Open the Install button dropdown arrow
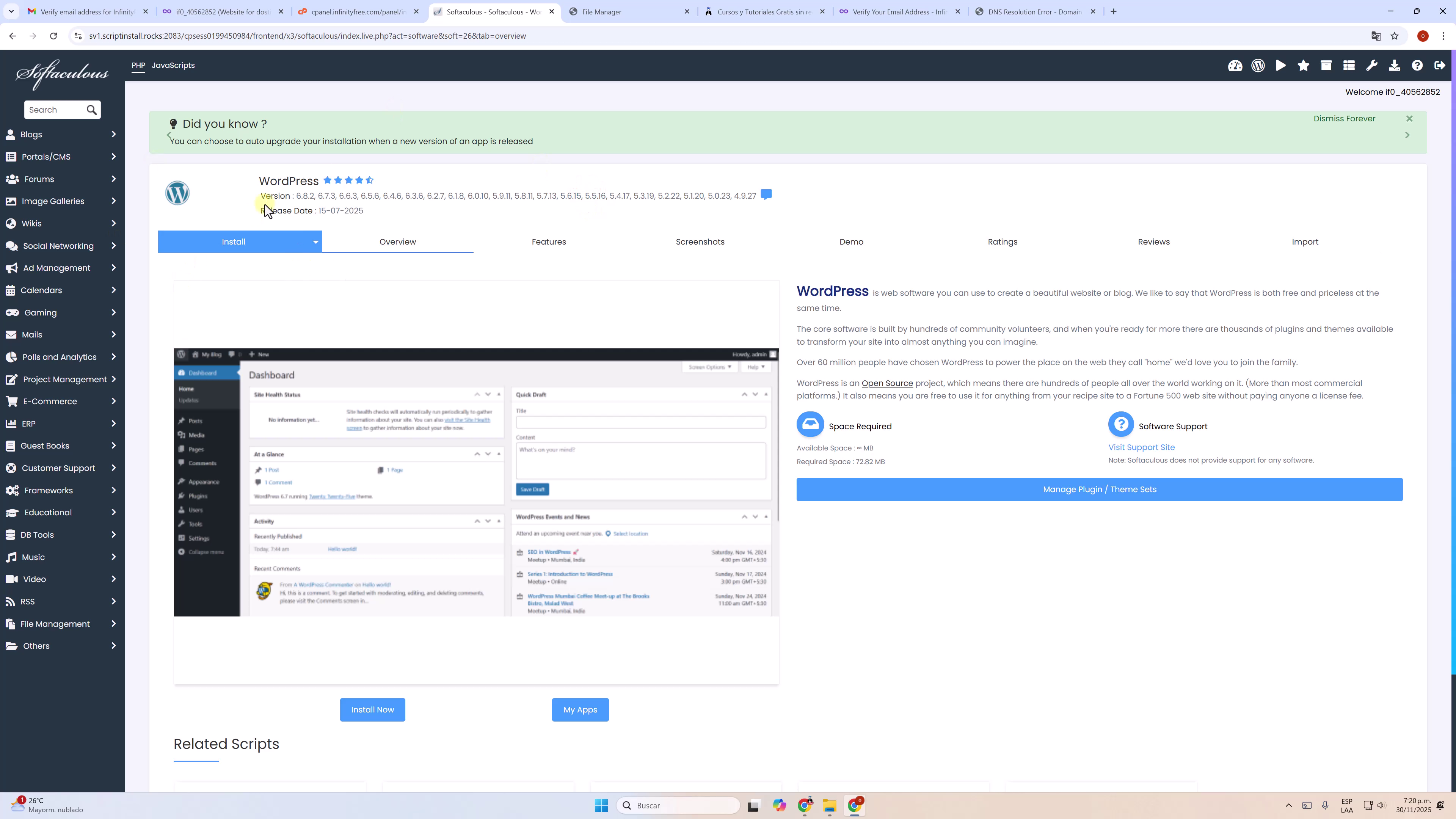 pos(315,242)
